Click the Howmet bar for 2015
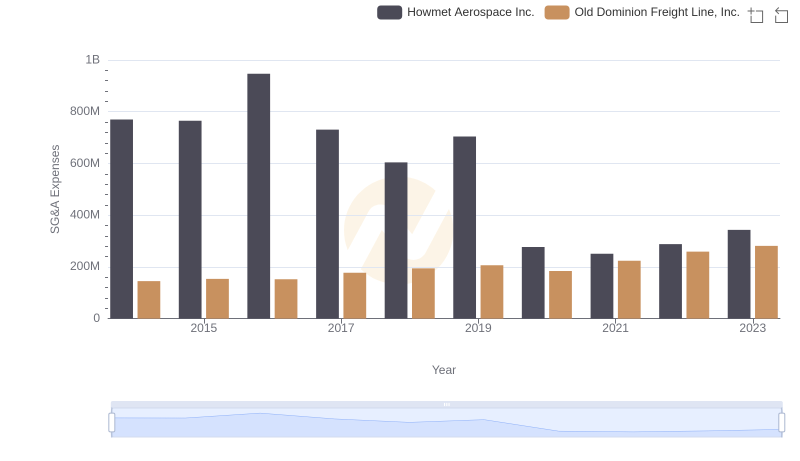The width and height of the screenshot is (800, 461). [190, 220]
